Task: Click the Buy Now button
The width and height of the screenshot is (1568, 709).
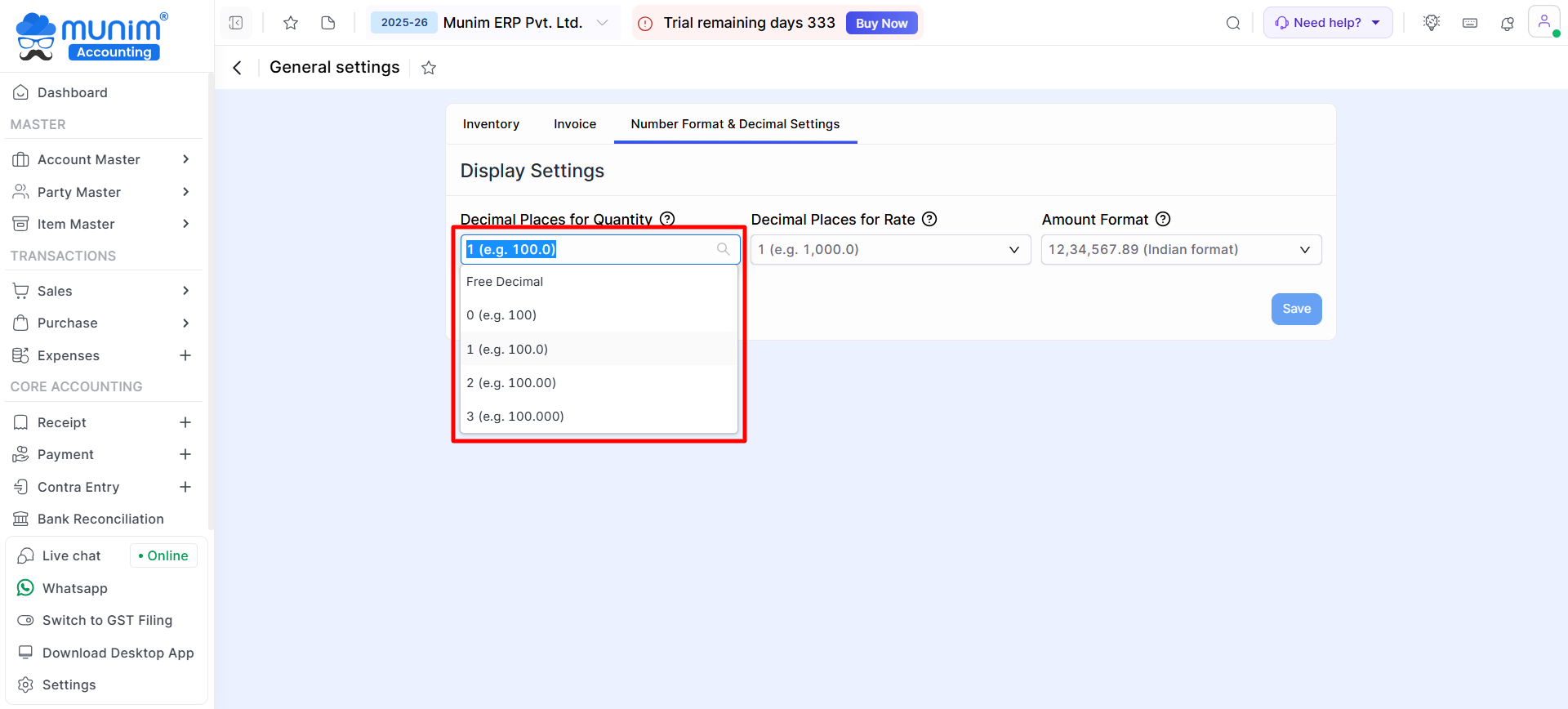Action: (881, 23)
